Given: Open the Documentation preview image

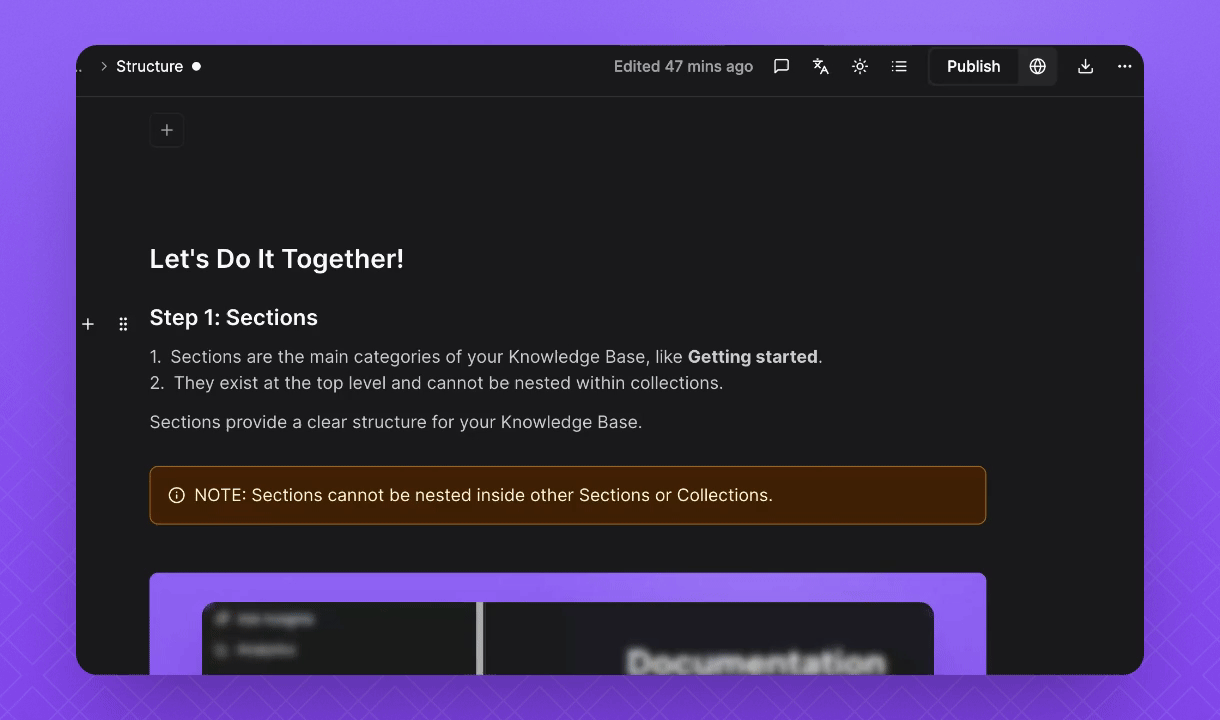Looking at the screenshot, I should tap(568, 624).
